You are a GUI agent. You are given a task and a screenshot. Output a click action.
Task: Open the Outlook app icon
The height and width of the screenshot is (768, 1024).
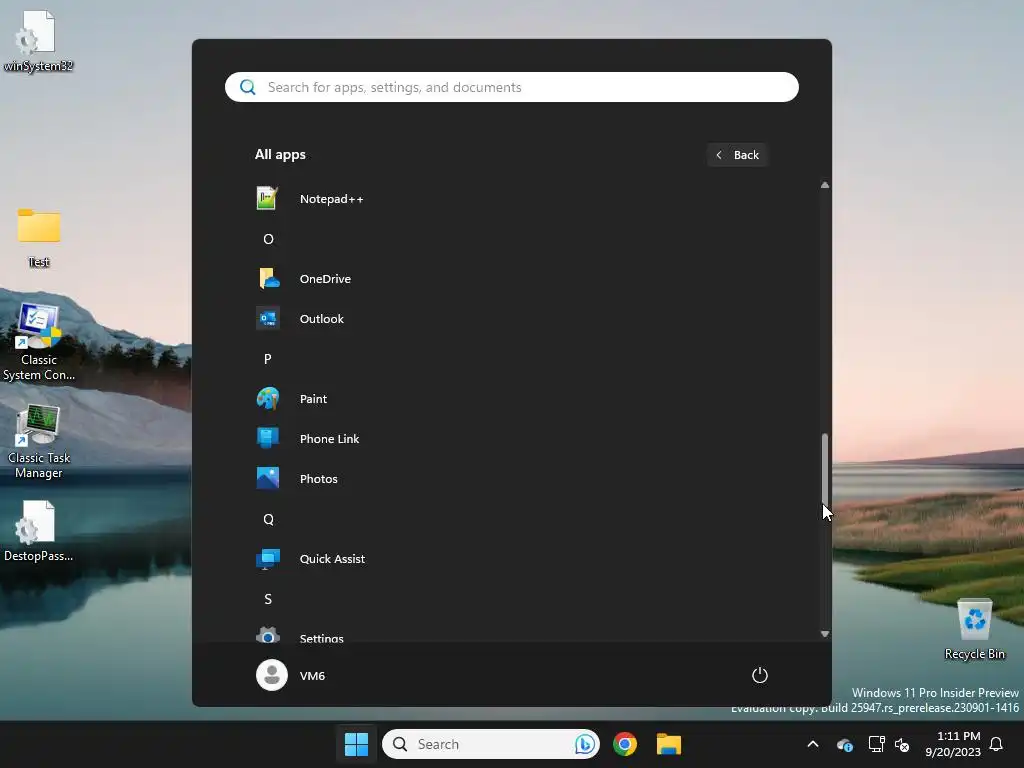[x=268, y=319]
